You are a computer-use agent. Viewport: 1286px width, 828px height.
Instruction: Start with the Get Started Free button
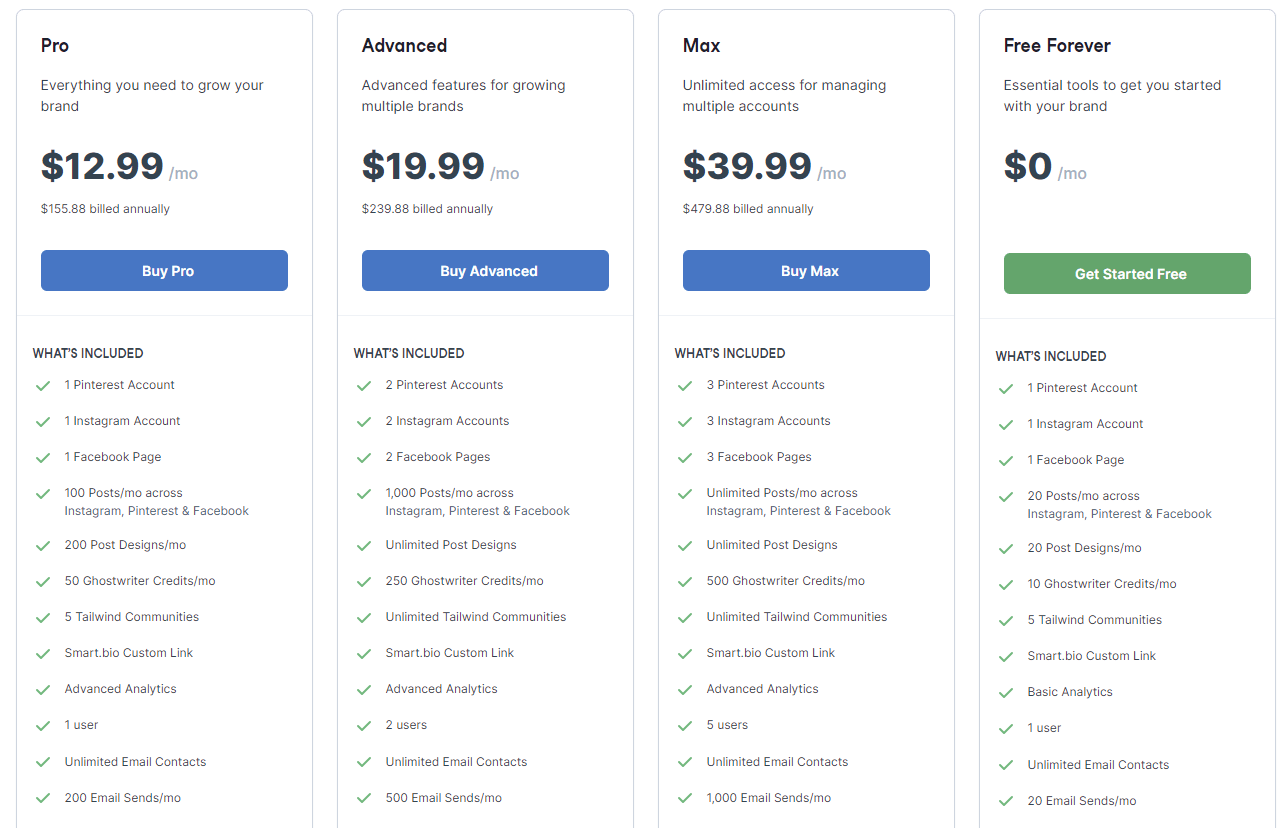(1127, 274)
